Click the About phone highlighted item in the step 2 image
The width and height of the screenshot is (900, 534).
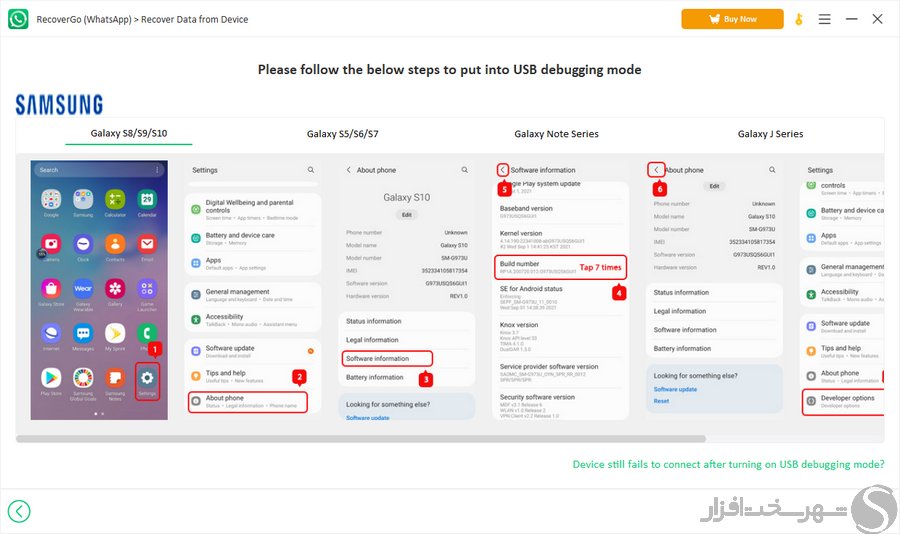248,401
